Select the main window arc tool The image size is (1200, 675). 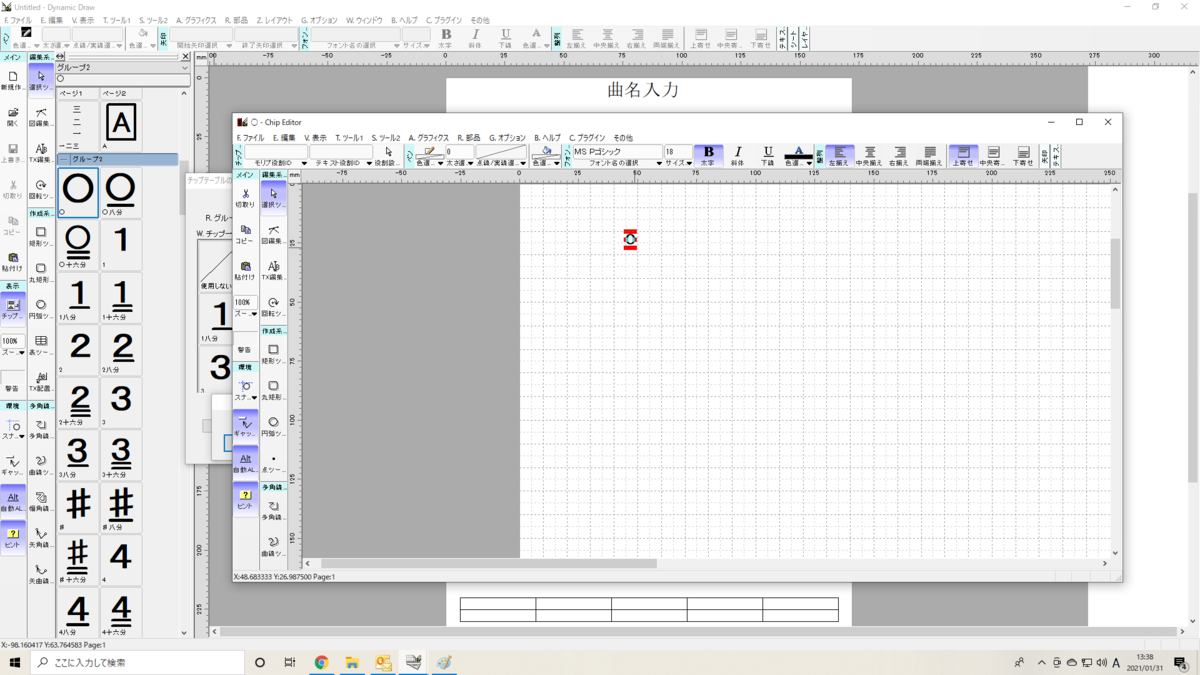coord(41,309)
